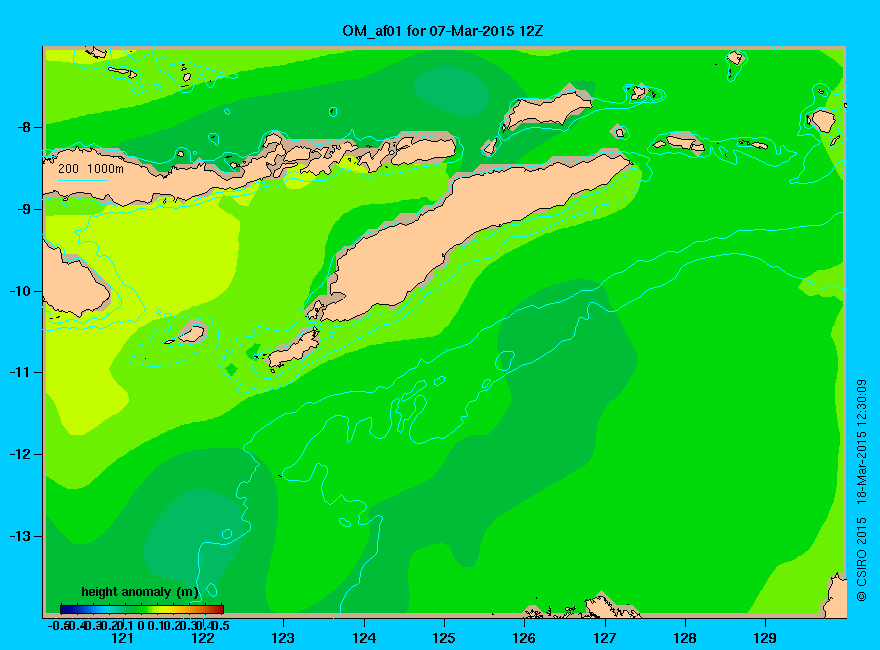Click the '200 1000m' contour legend label
The image size is (880, 650).
[91, 168]
